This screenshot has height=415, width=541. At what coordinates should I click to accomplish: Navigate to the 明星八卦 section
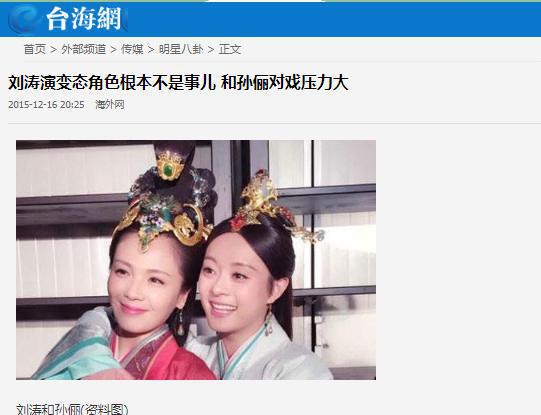click(181, 49)
